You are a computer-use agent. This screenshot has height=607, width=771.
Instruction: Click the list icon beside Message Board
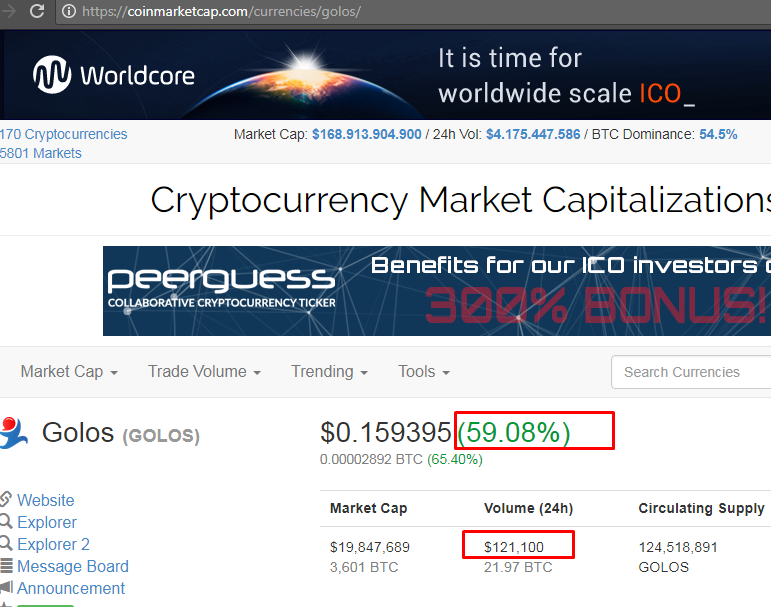6,566
